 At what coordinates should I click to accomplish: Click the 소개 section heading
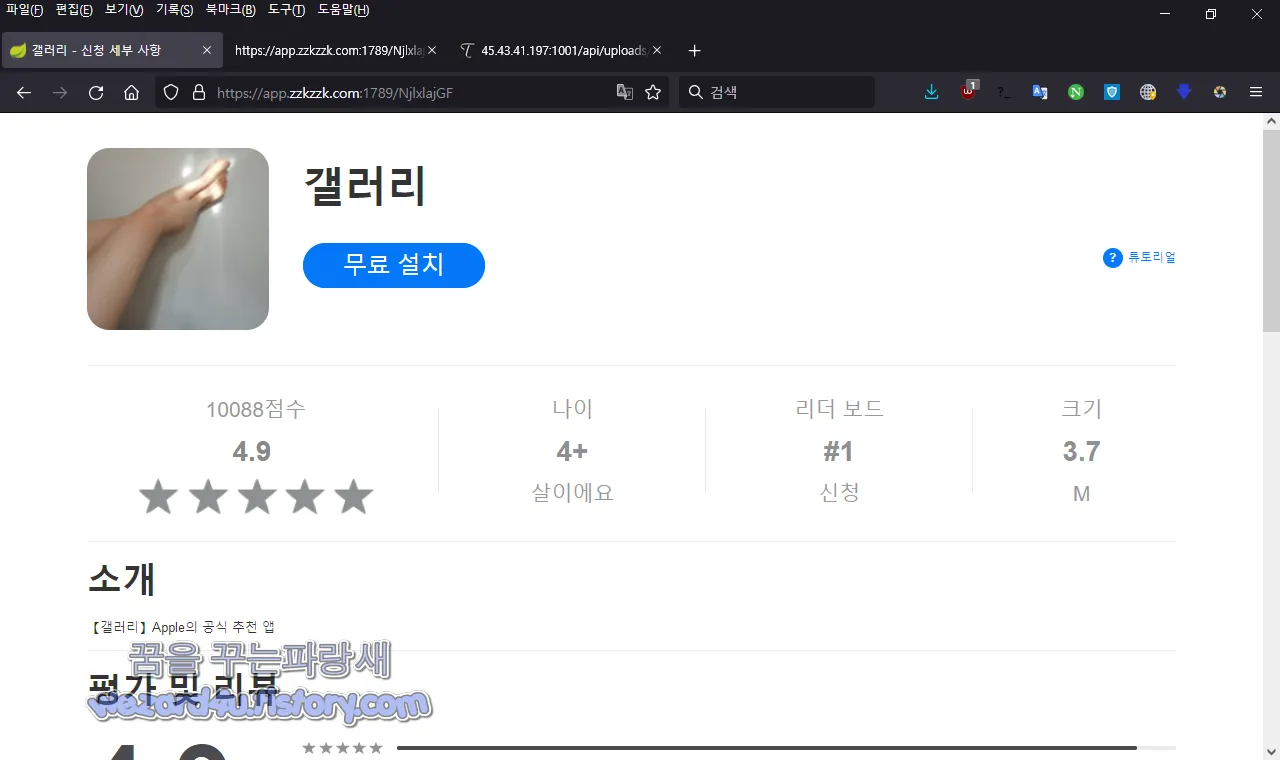click(122, 580)
